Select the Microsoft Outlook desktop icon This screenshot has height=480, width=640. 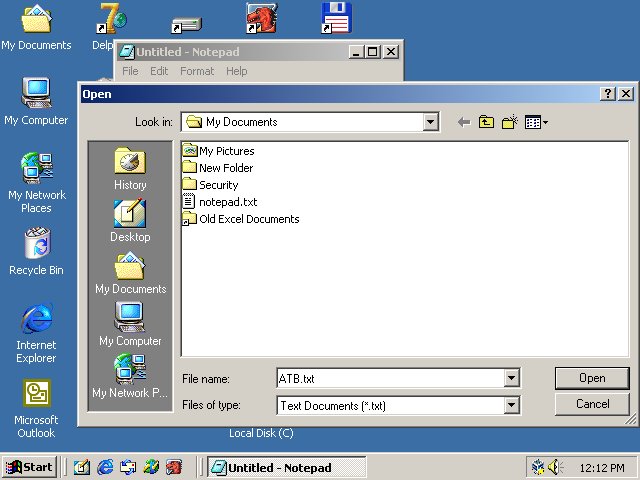coord(36,409)
